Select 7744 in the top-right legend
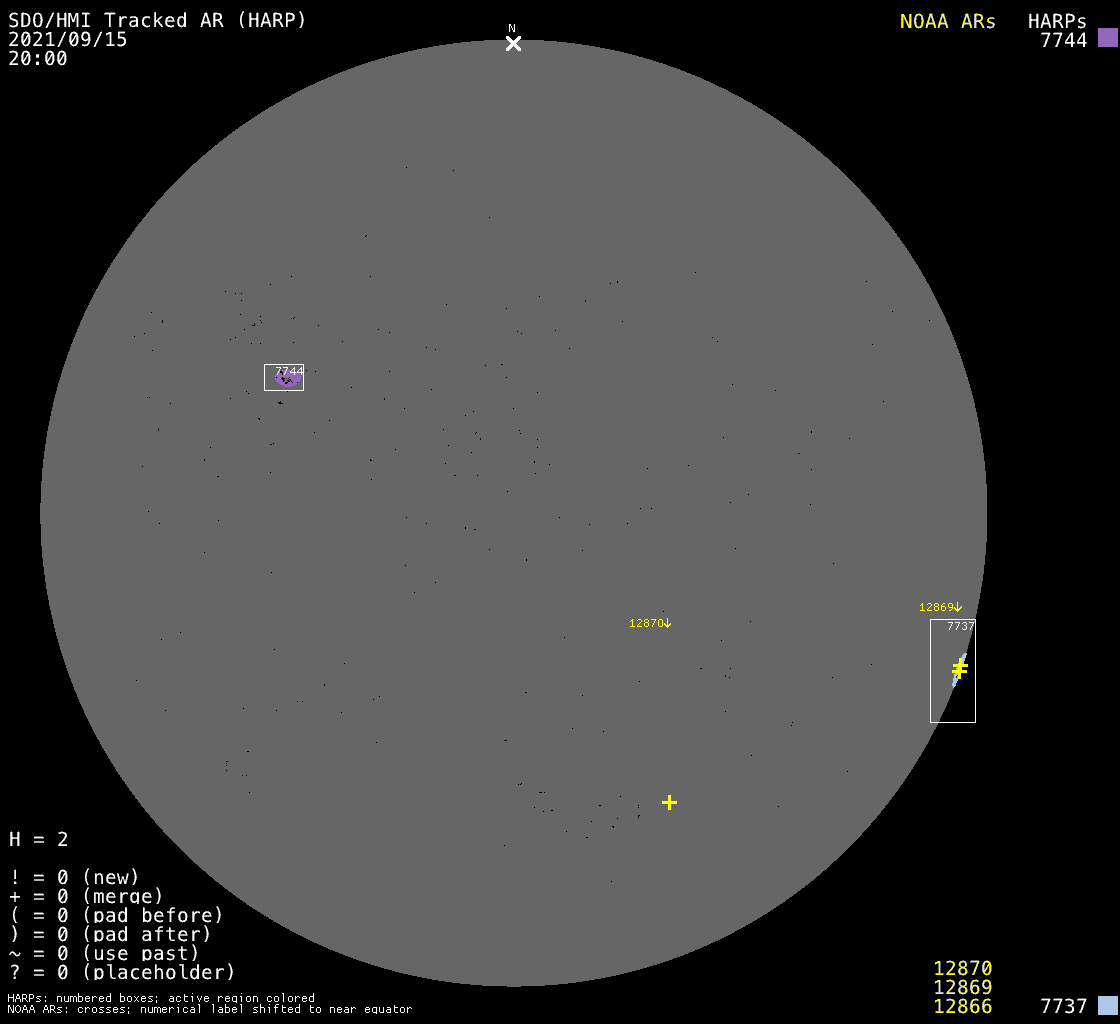The height and width of the screenshot is (1024, 1120). tap(1063, 40)
